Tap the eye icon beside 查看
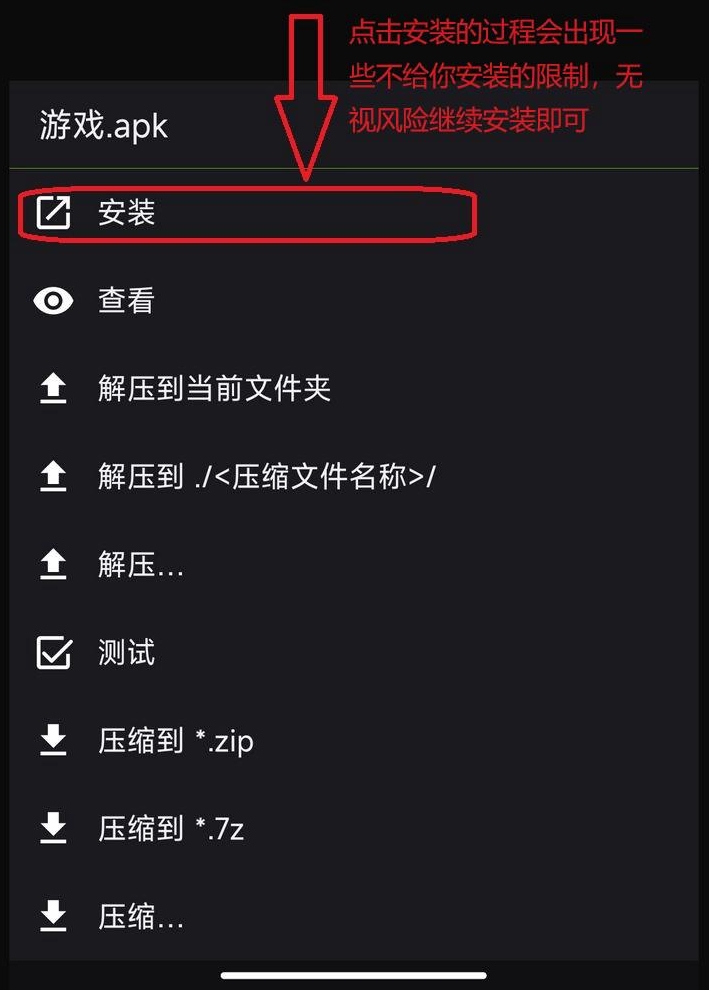709x990 pixels. [x=53, y=301]
